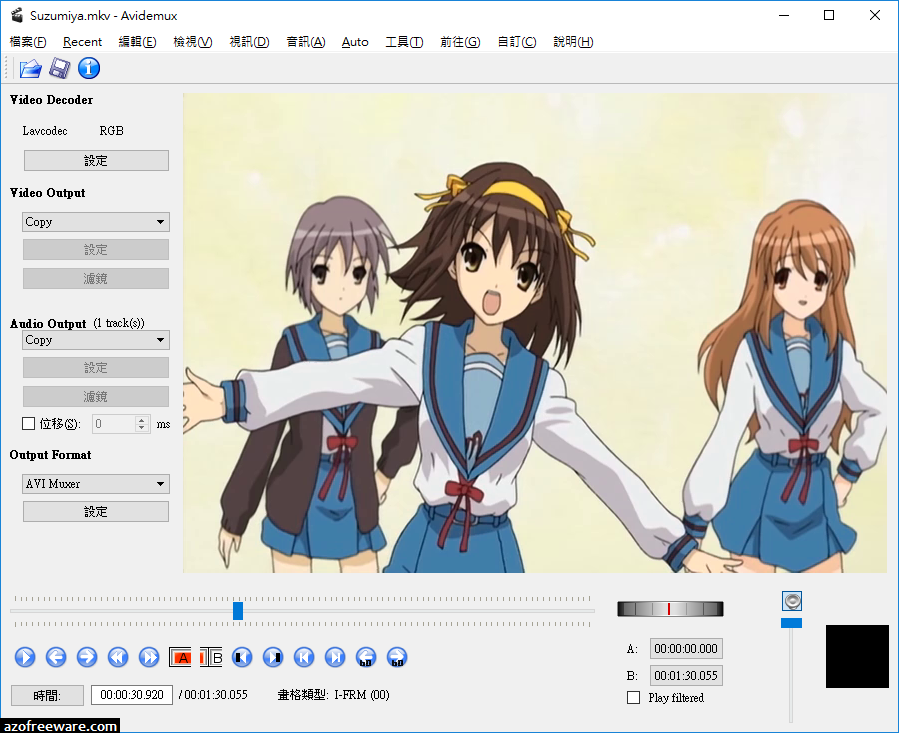
Task: Open the 工具(T) menu
Action: [x=404, y=42]
